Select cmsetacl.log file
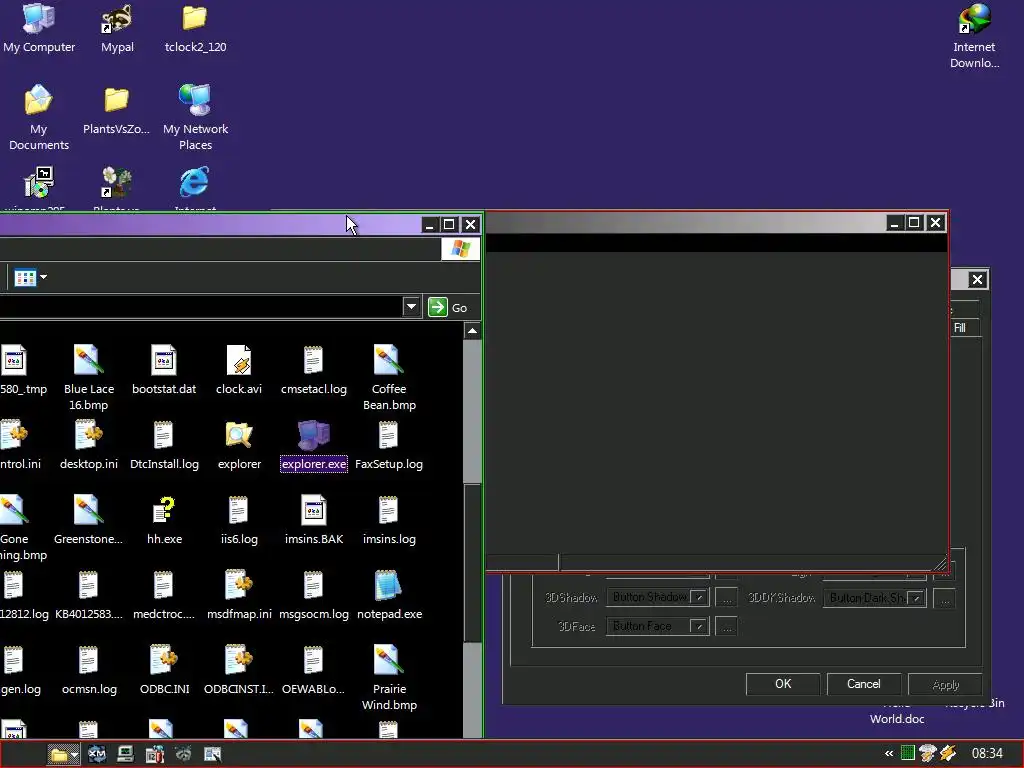 (x=313, y=370)
